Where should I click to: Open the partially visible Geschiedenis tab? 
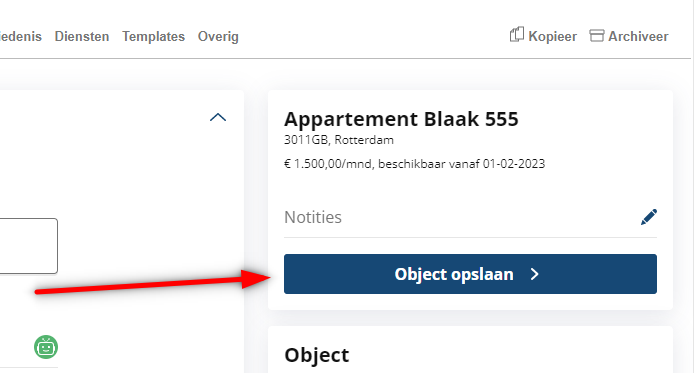(x=21, y=36)
